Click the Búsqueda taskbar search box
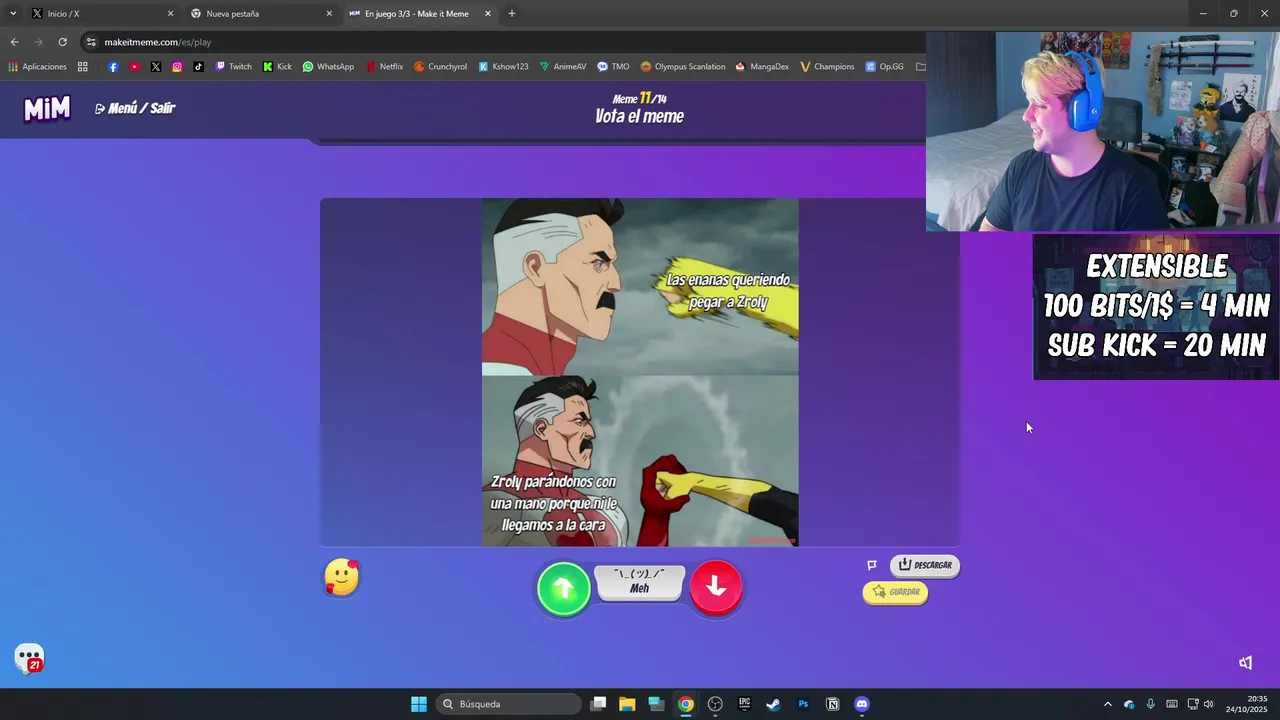The height and width of the screenshot is (720, 1280). click(508, 704)
